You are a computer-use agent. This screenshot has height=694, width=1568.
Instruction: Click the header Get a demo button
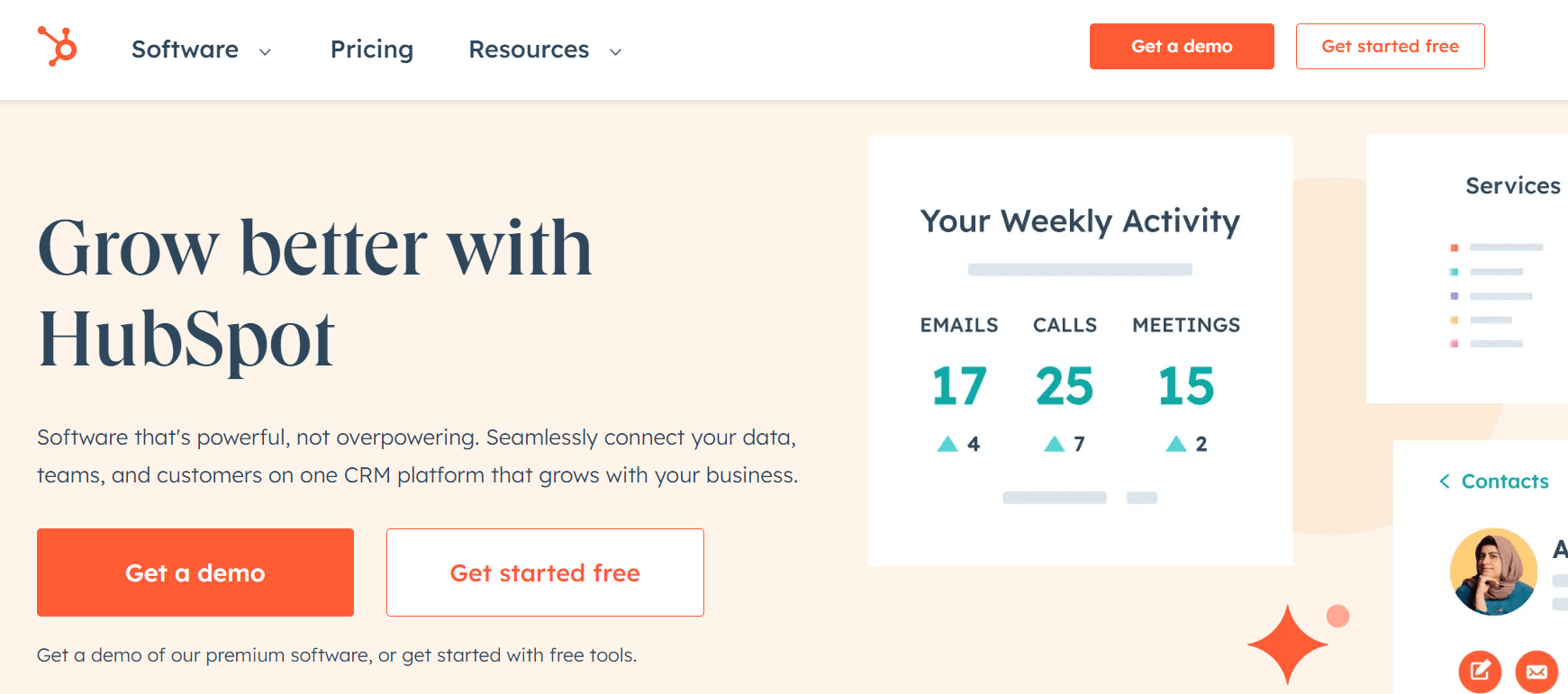(1182, 47)
